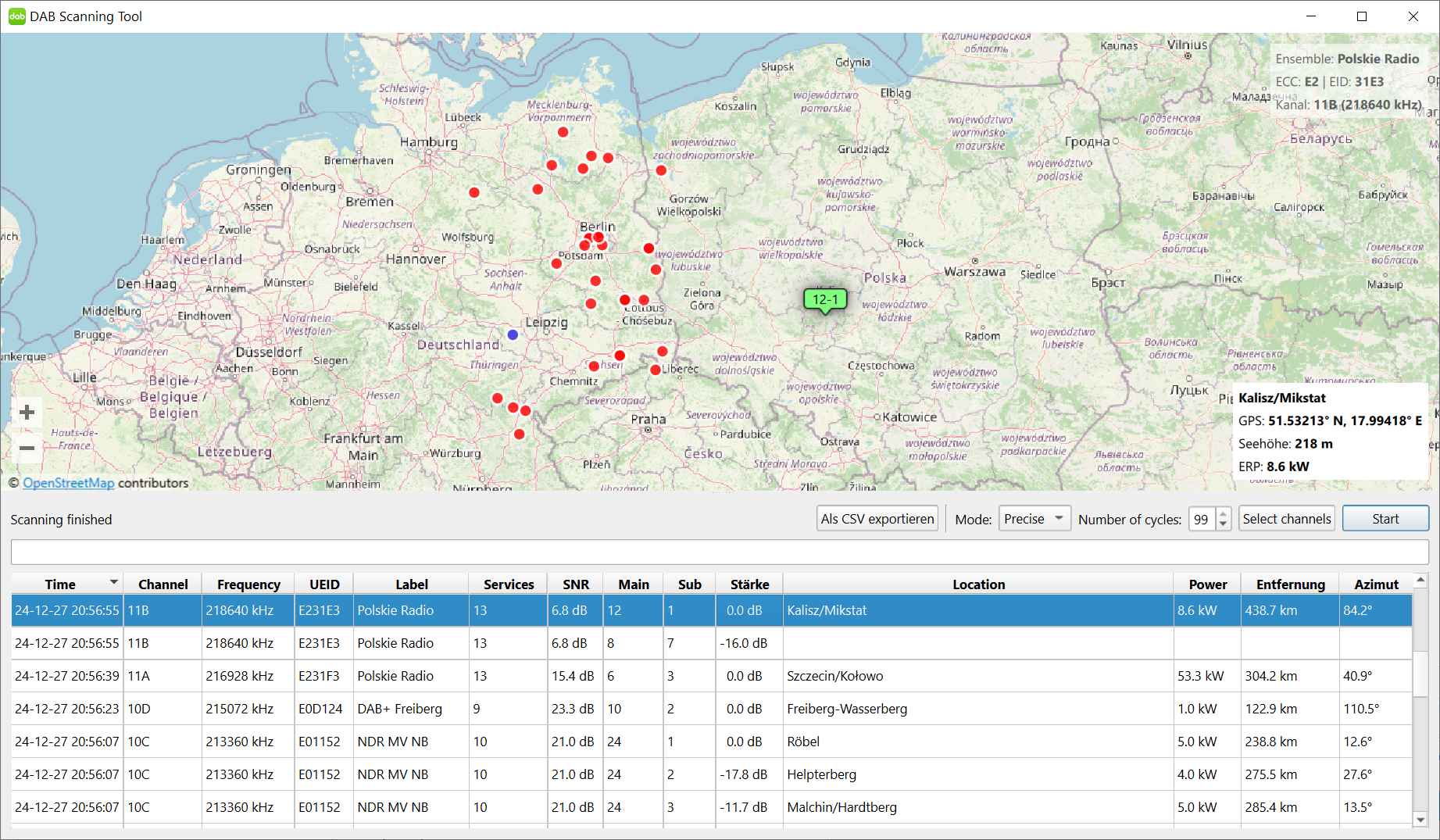This screenshot has height=840, width=1440.
Task: Zoom out of the map with minus button
Action: pyautogui.click(x=27, y=449)
